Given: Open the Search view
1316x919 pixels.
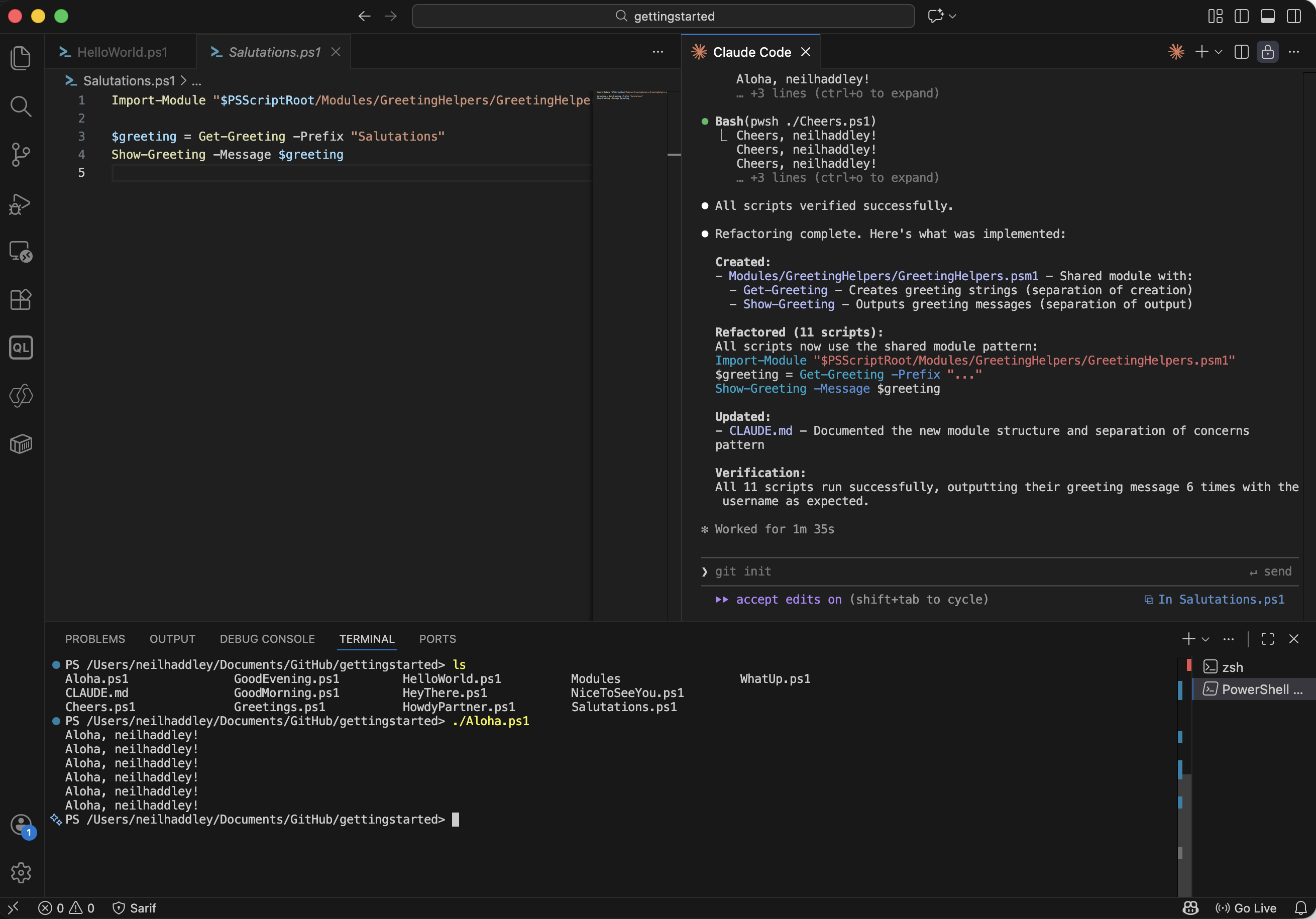Looking at the screenshot, I should 21,106.
